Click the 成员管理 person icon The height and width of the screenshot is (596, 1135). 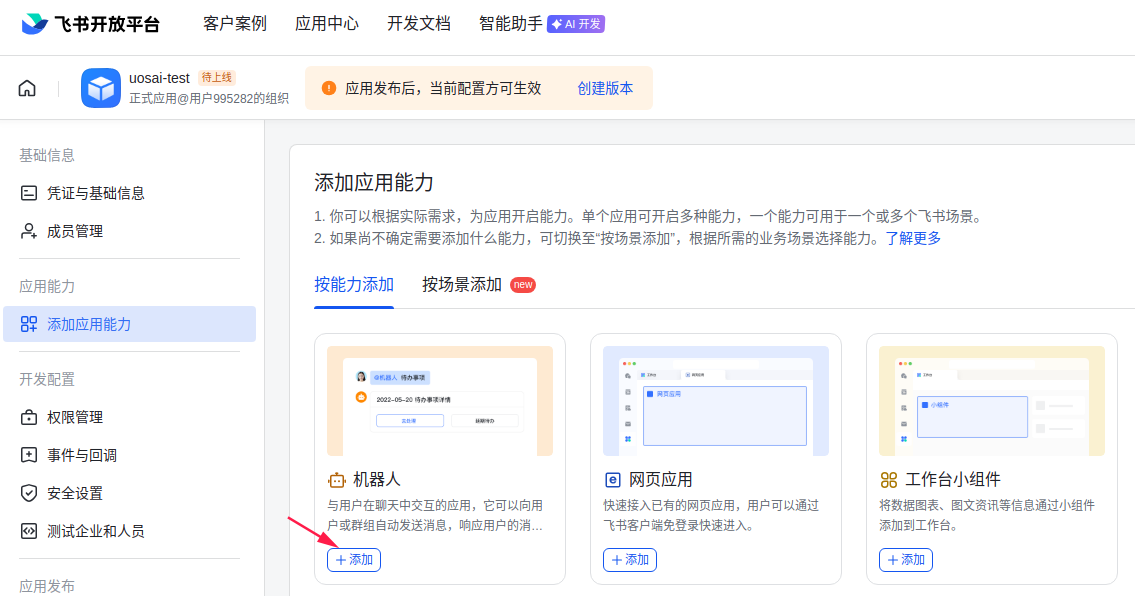tap(29, 231)
